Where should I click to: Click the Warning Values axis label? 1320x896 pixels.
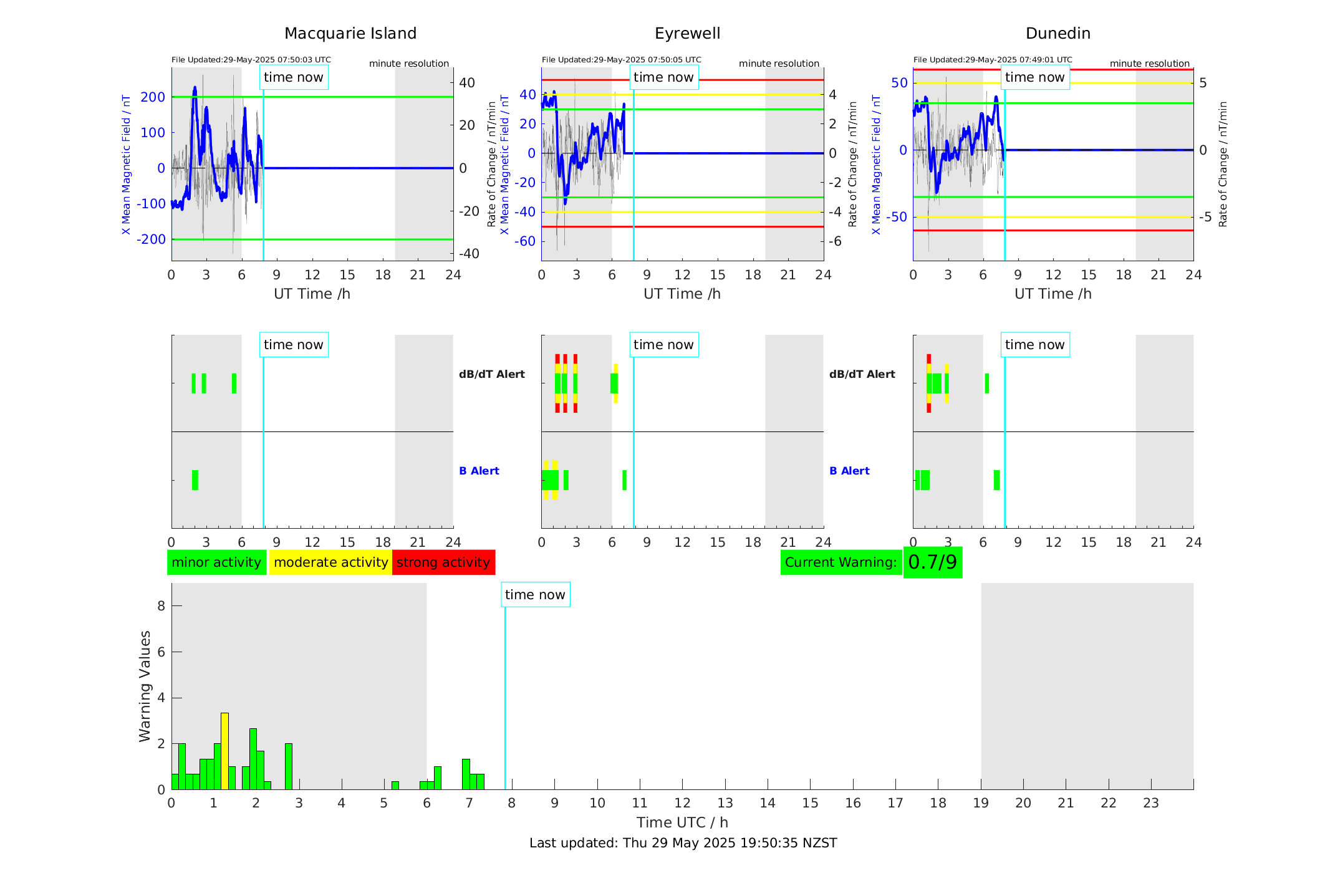click(145, 686)
